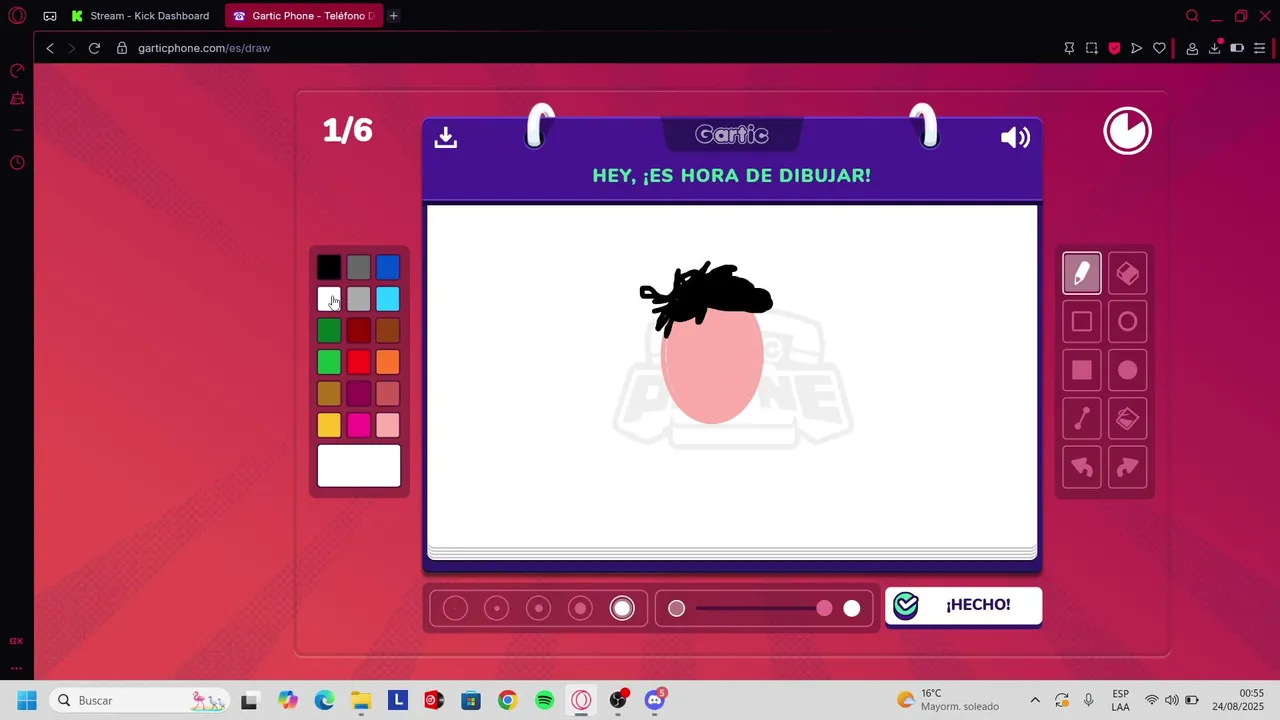The height and width of the screenshot is (720, 1280).
Task: Pick the yellow color swatch
Action: coord(329,425)
